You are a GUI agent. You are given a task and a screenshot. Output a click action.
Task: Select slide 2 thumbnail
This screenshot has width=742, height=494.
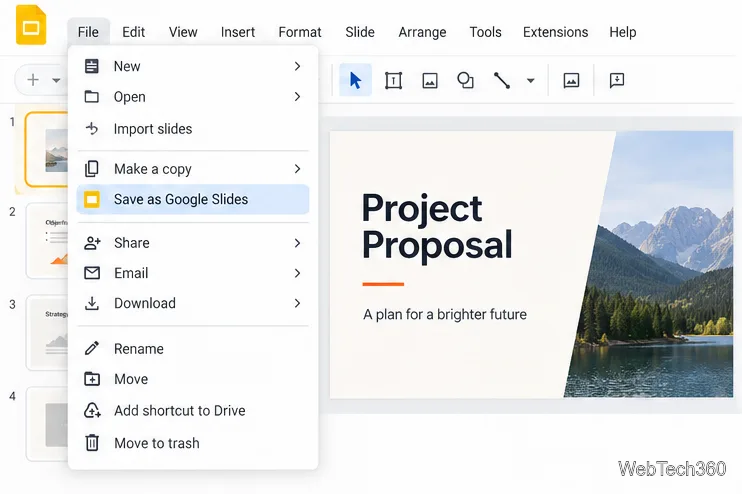47,240
